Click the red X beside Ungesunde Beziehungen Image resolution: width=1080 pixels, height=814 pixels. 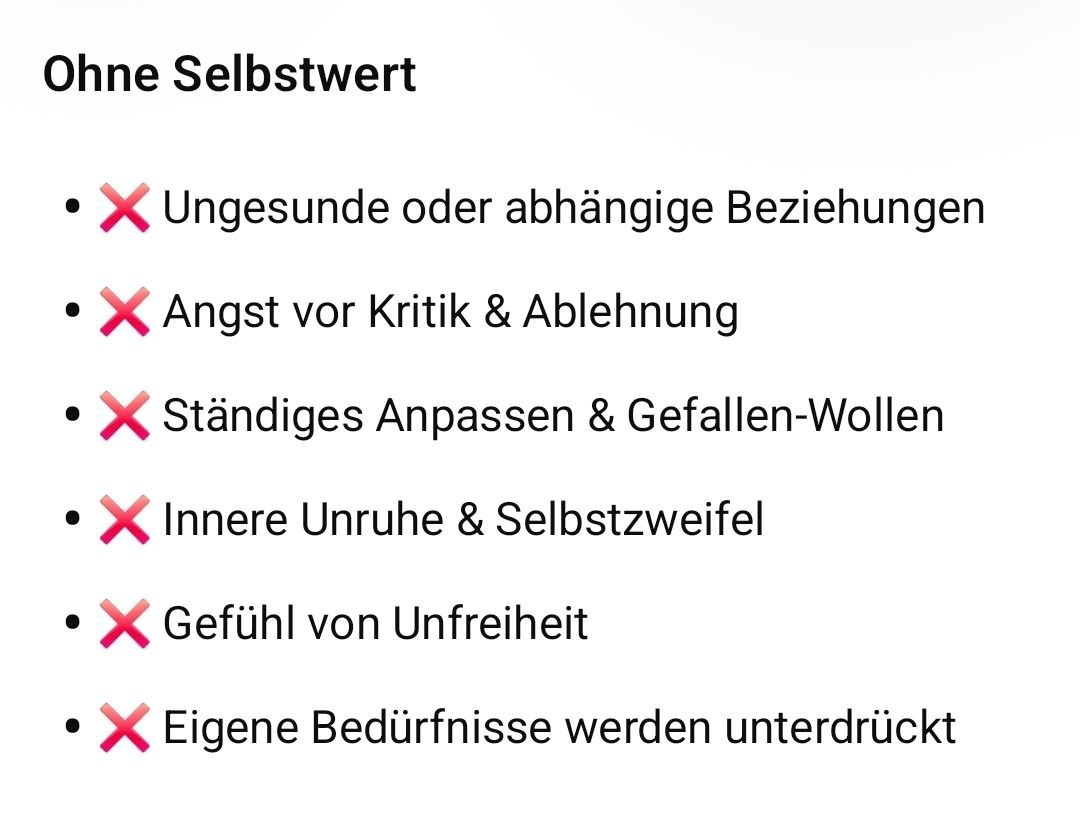click(x=124, y=209)
